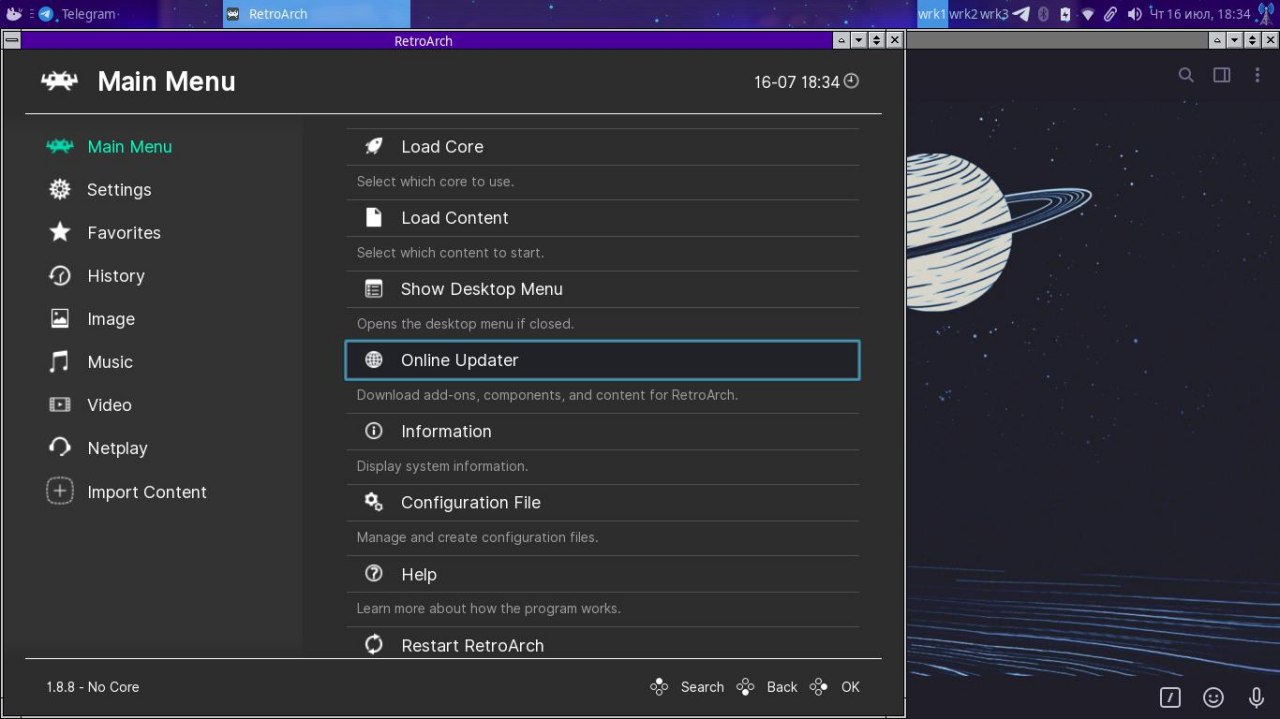Select the Load Core menu entry

[x=603, y=147]
